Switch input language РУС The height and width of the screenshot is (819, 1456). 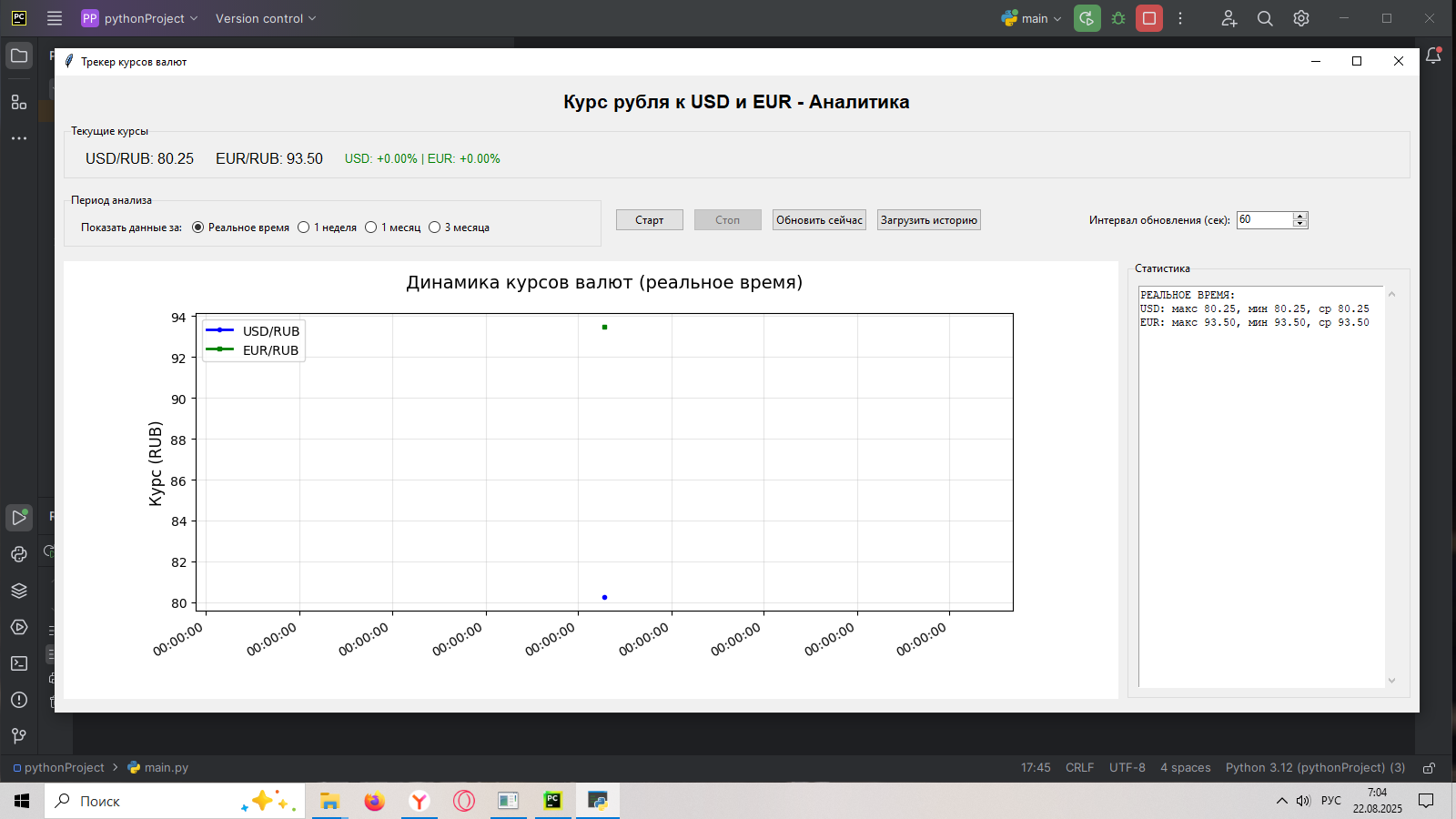pos(1331,801)
